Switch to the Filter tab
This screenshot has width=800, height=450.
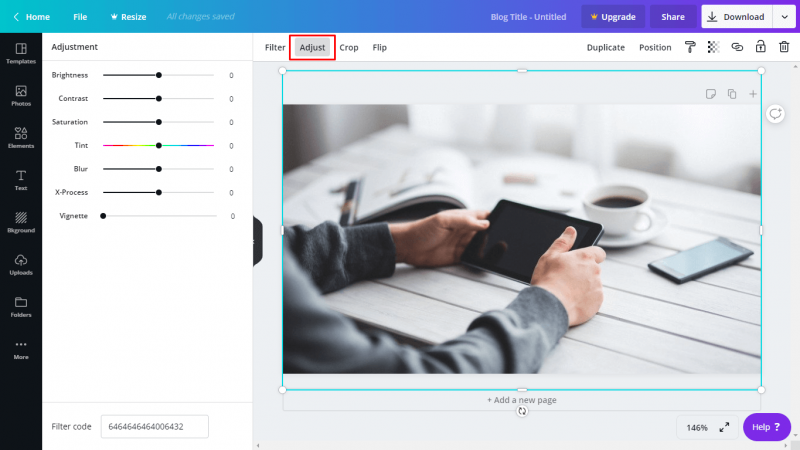[275, 47]
